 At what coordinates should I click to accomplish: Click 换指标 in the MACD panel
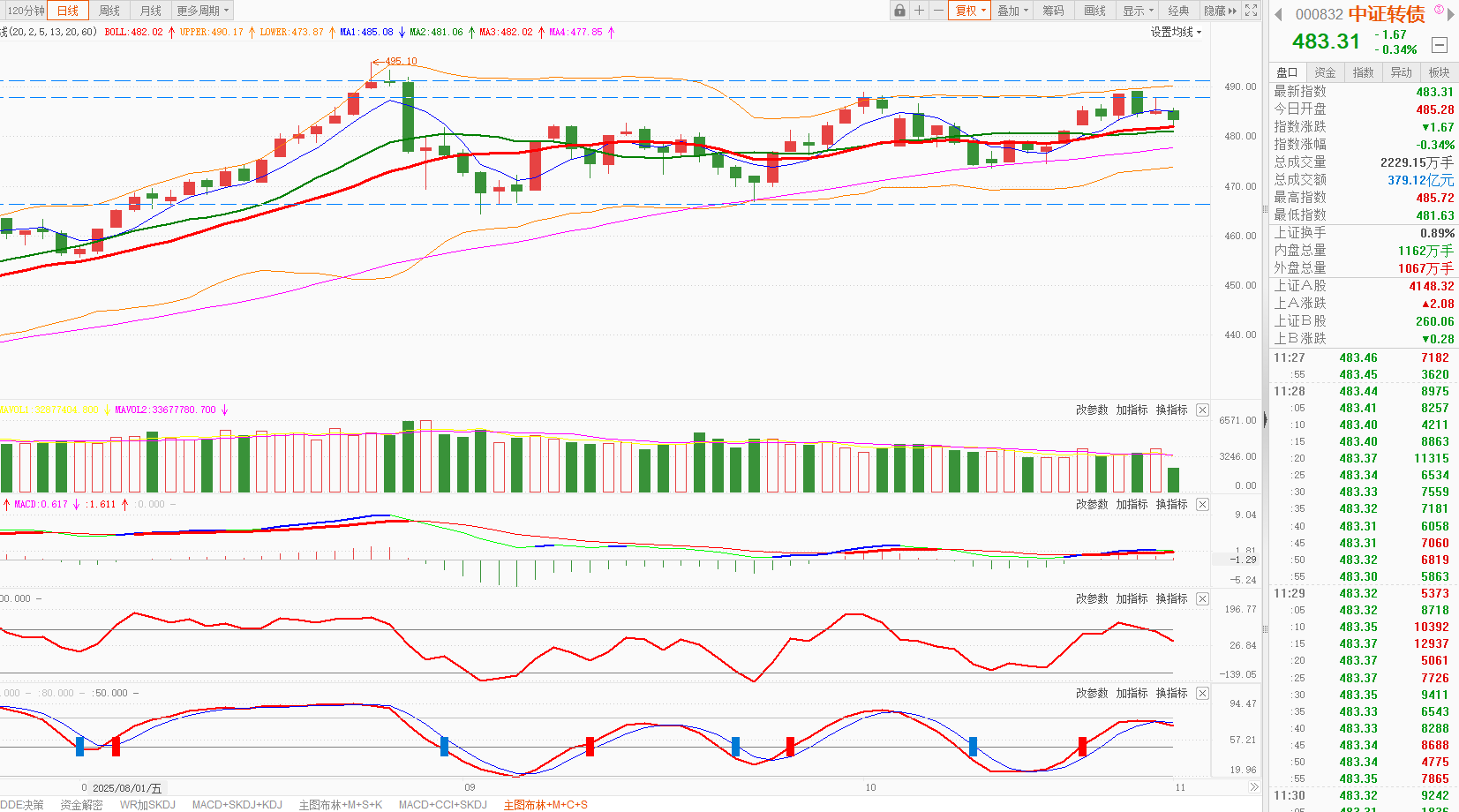[x=1171, y=504]
